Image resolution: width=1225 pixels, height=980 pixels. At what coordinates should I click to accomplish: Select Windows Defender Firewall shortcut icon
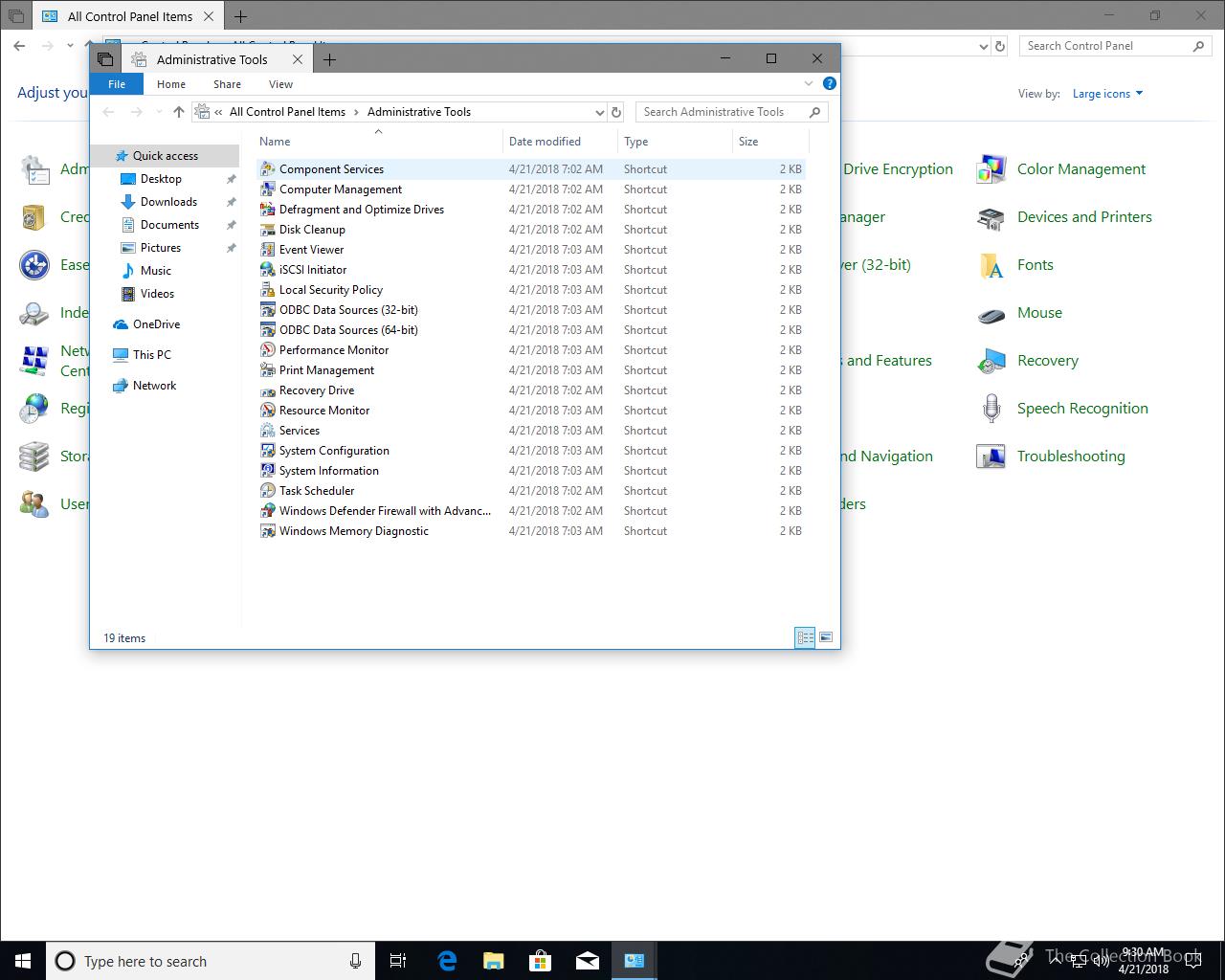pos(268,511)
